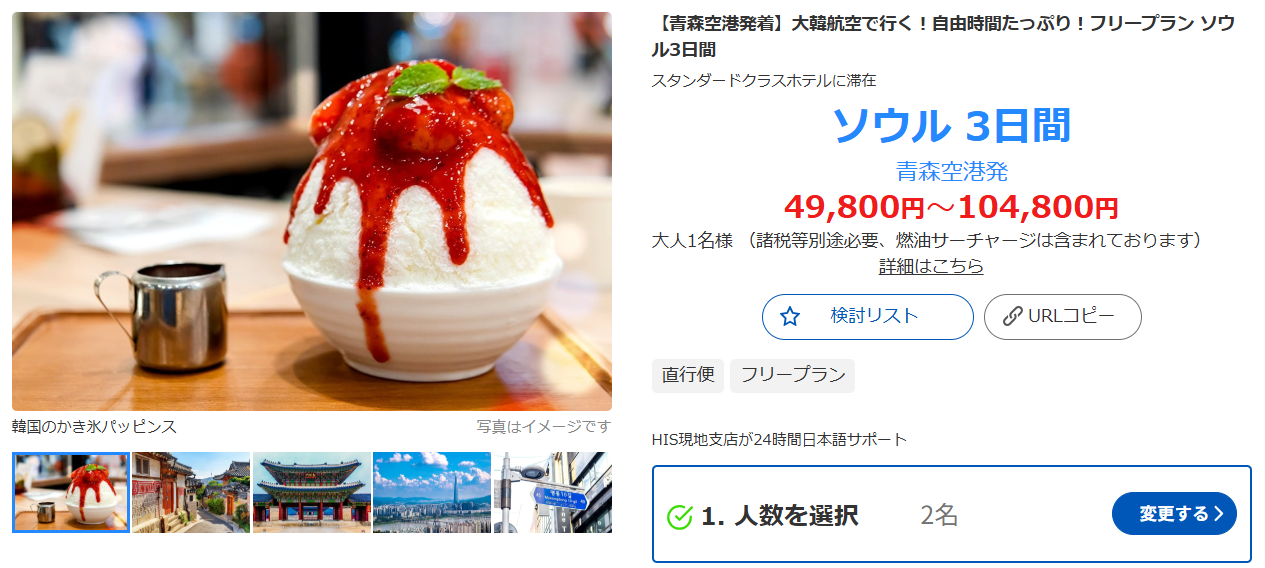Select the street sign thumbnail
Image resolution: width=1265 pixels, height=568 pixels.
pos(553,492)
